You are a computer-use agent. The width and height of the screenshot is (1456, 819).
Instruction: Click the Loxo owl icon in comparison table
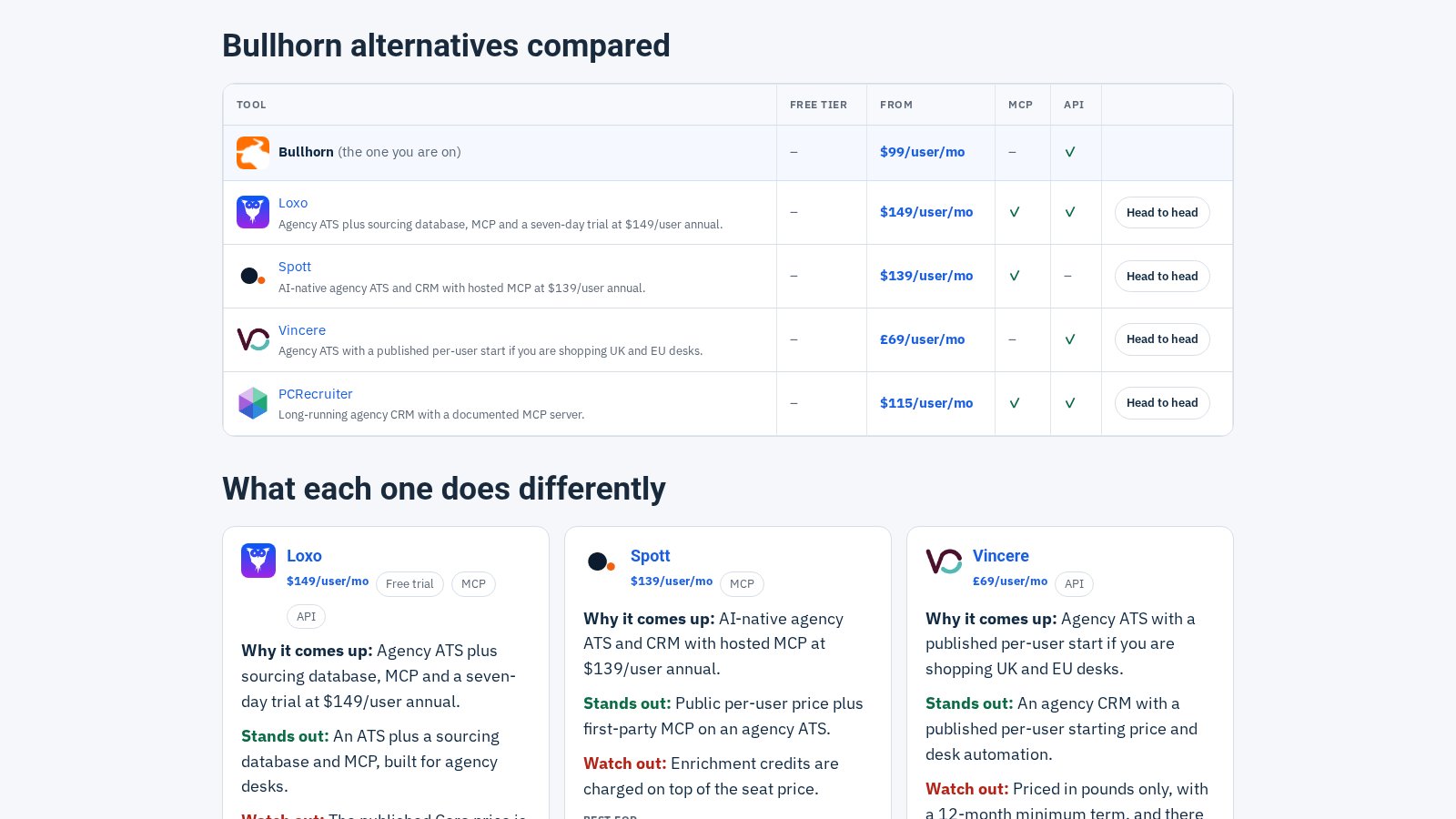coord(253,212)
